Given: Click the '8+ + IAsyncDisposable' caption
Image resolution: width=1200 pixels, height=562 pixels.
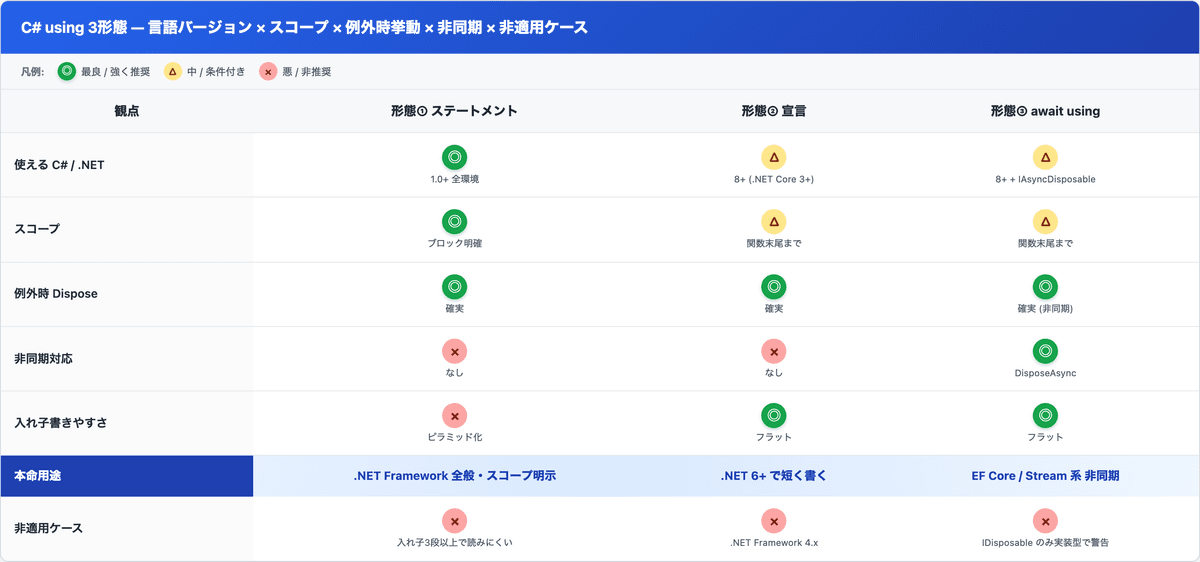Looking at the screenshot, I should (x=1045, y=179).
